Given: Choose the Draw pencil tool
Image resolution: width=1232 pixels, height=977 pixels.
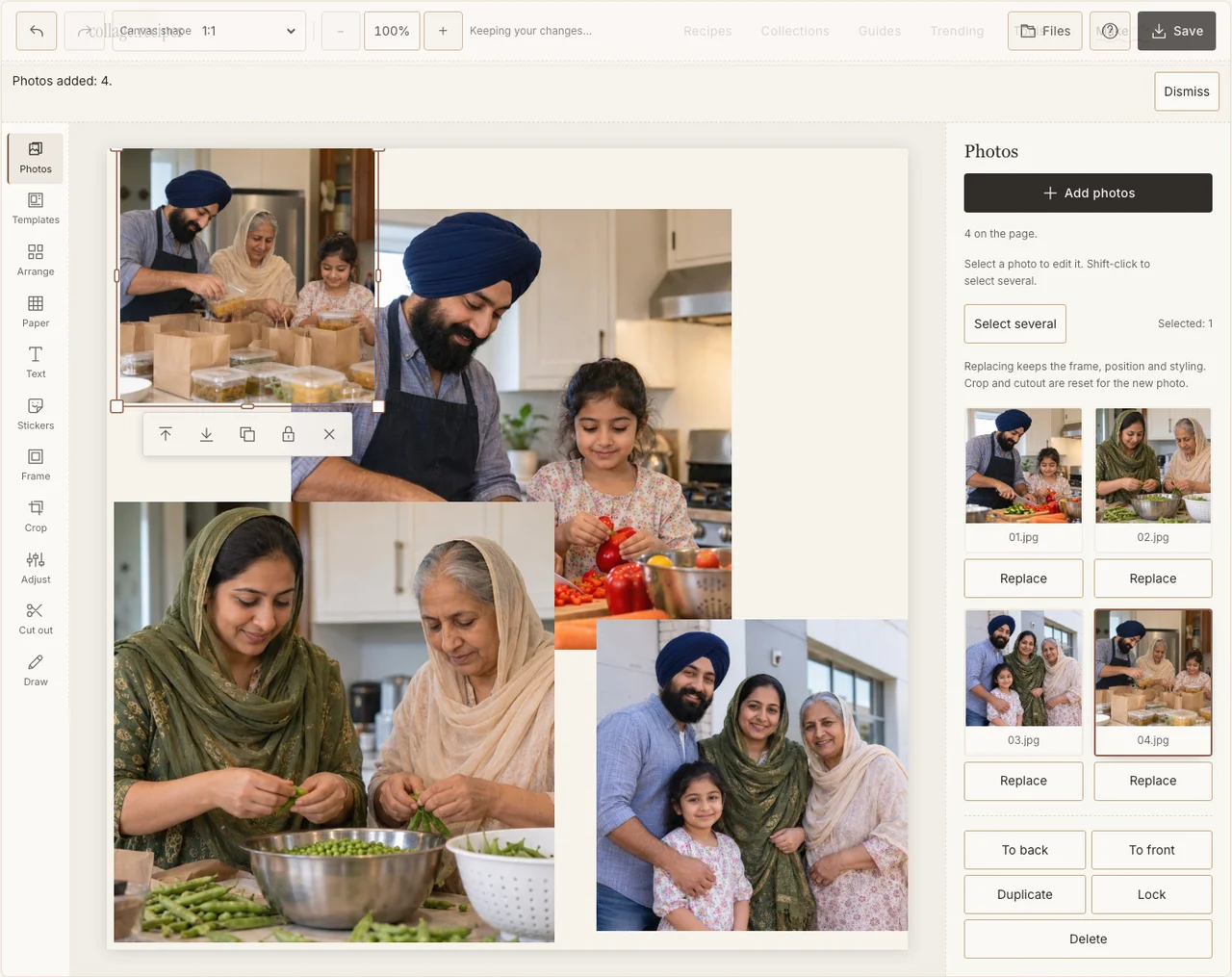Looking at the screenshot, I should click(36, 671).
